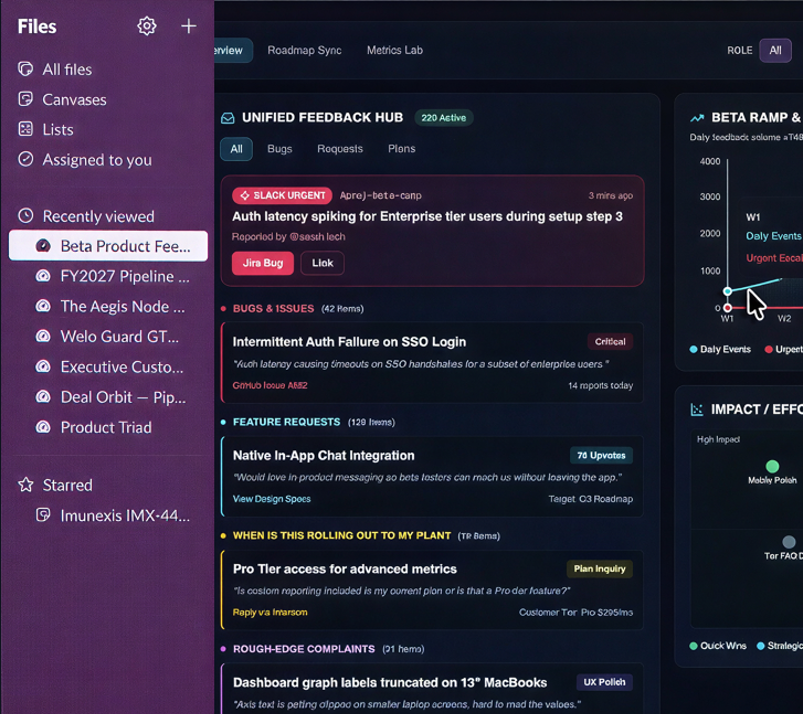This screenshot has height=714, width=804.
Task: Click the Imunexis IMX-44 canvas icon
Action: pos(43,515)
